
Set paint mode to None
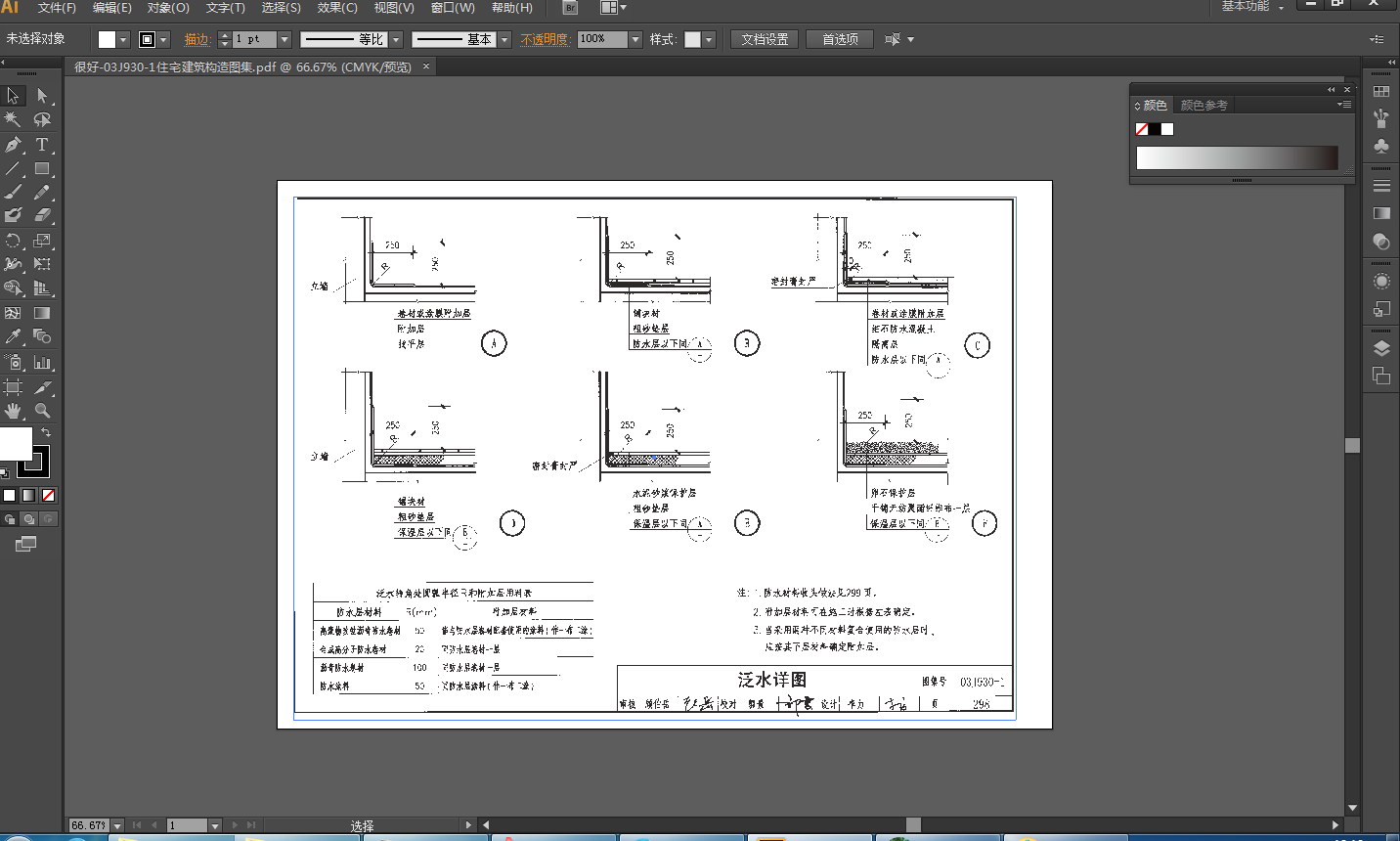click(x=48, y=496)
